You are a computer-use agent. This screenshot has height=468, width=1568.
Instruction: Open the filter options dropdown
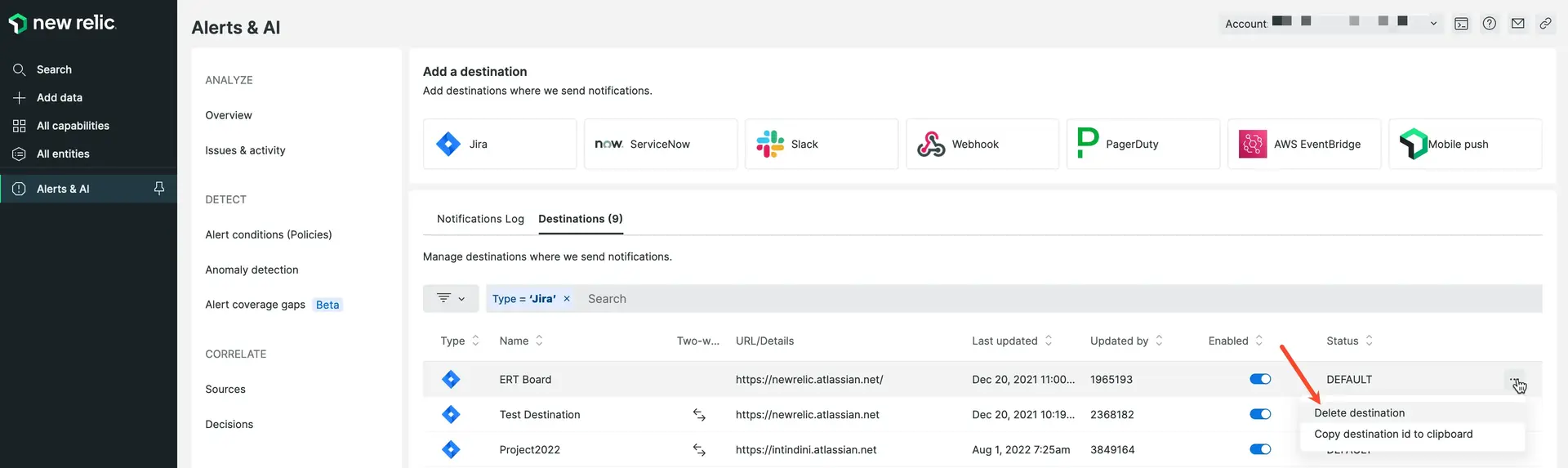click(x=451, y=299)
